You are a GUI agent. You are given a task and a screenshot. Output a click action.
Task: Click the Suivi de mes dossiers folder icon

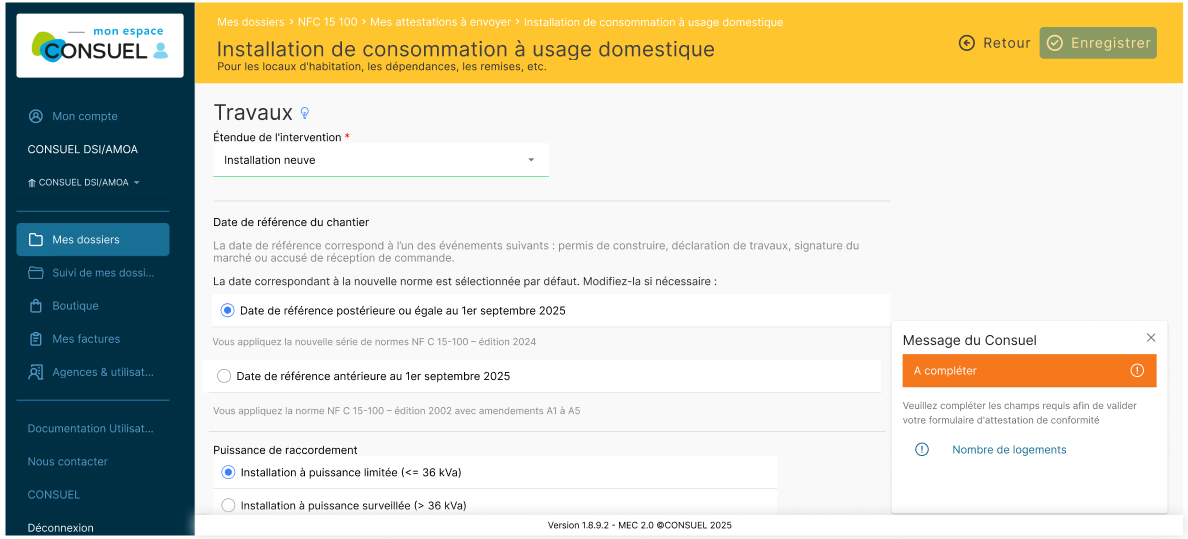pyautogui.click(x=36, y=273)
